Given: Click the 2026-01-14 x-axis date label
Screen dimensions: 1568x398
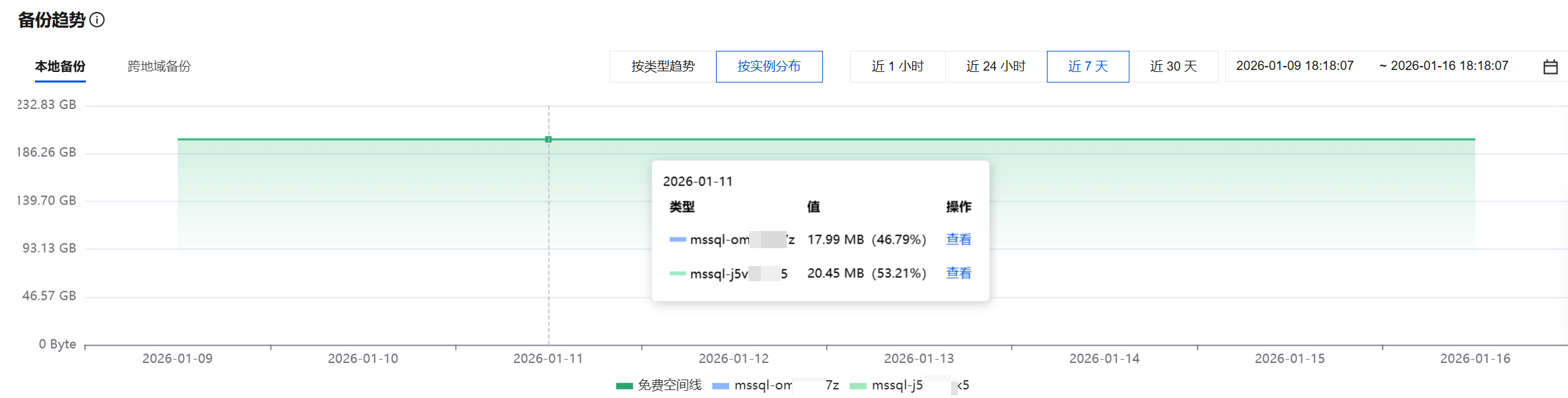Looking at the screenshot, I should point(1104,358).
